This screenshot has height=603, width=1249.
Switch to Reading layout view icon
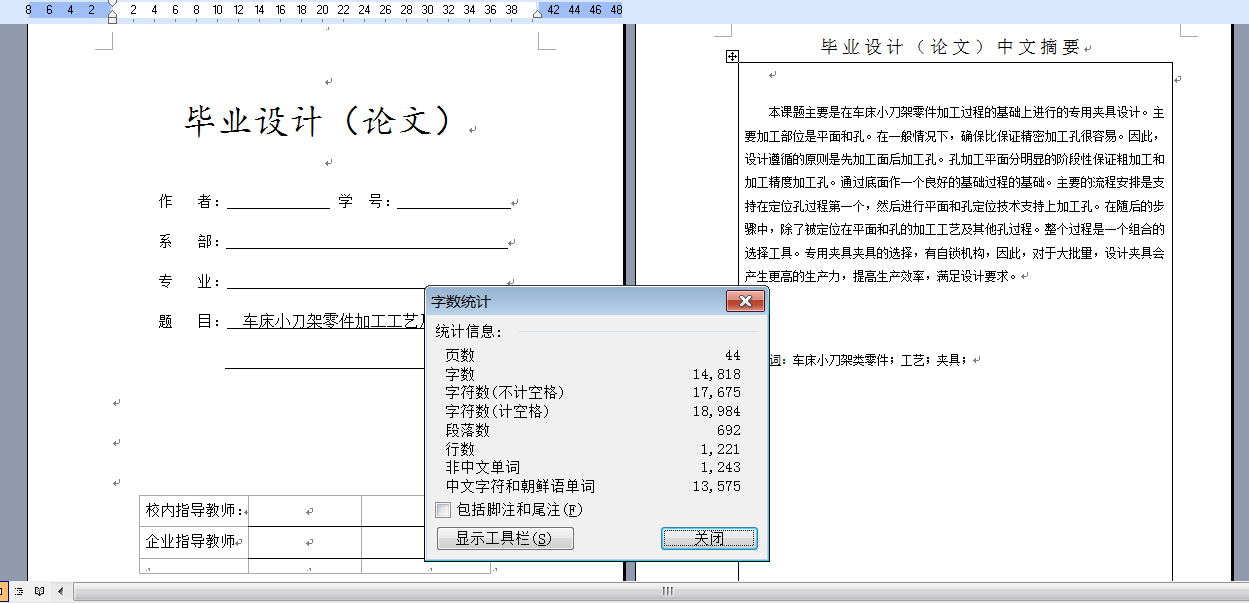tap(39, 591)
